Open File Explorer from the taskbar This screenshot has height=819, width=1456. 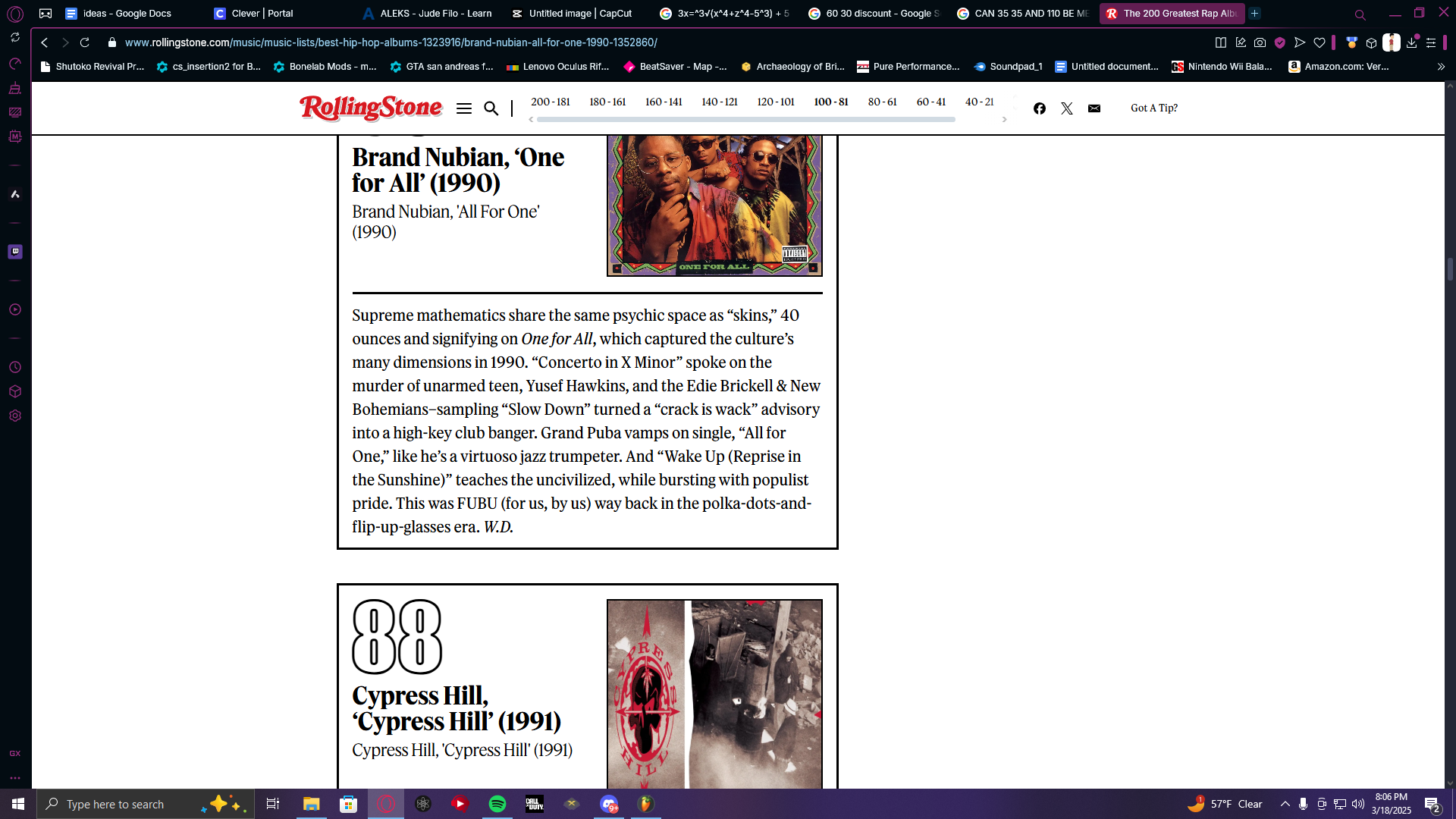click(312, 804)
